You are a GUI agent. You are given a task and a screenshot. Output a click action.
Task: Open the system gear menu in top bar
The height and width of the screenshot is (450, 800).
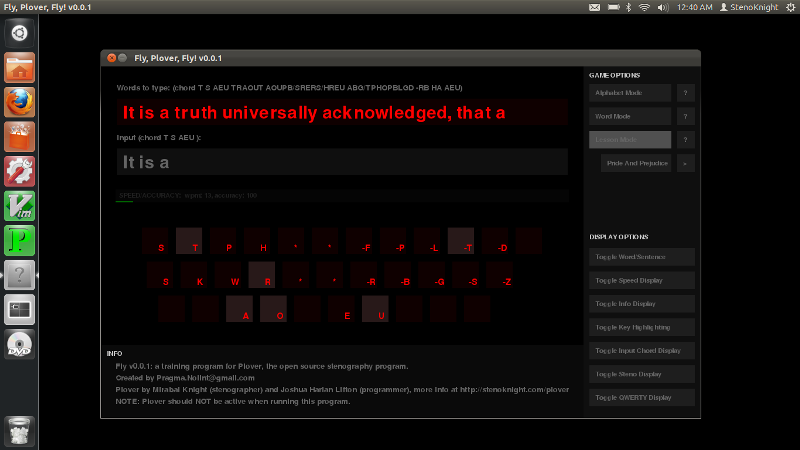coord(790,7)
